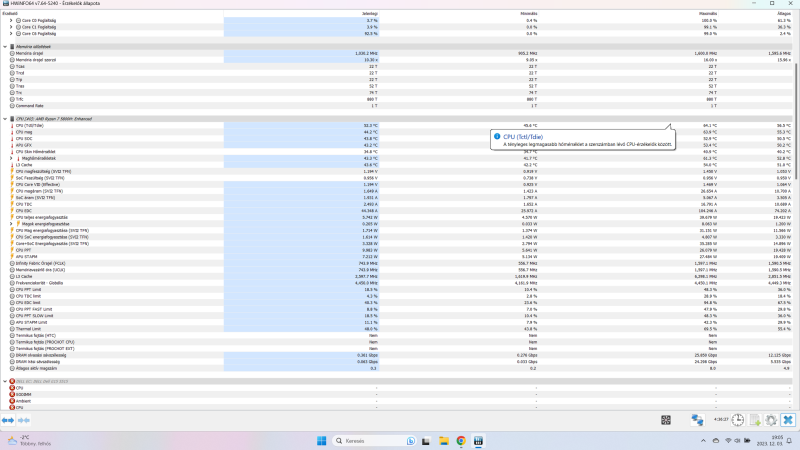
Task: Click the taskbar Keresés search box
Action: tap(374, 441)
